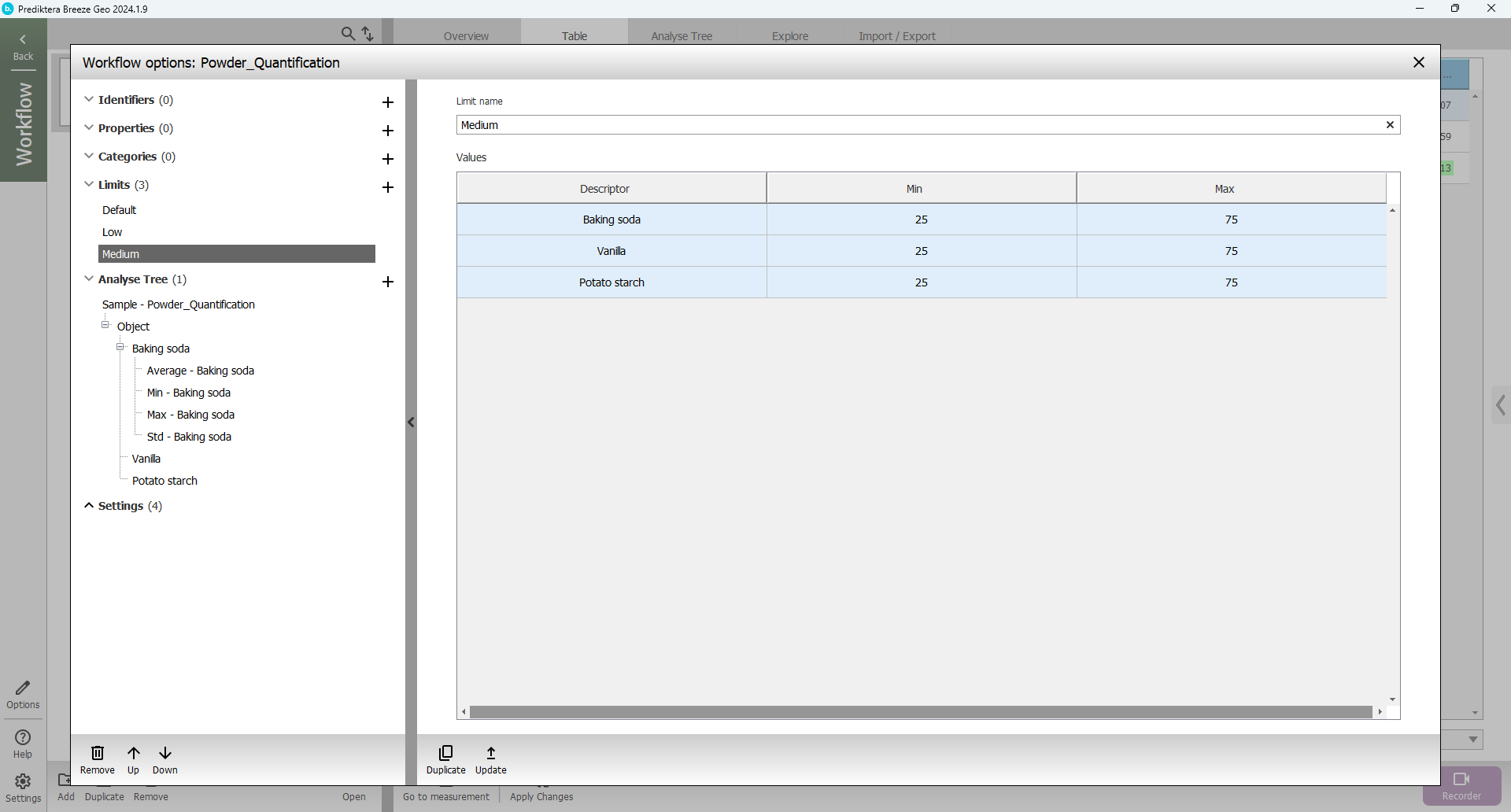This screenshot has height=812, width=1511.
Task: Add a new Limit with plus icon
Action: tap(388, 187)
